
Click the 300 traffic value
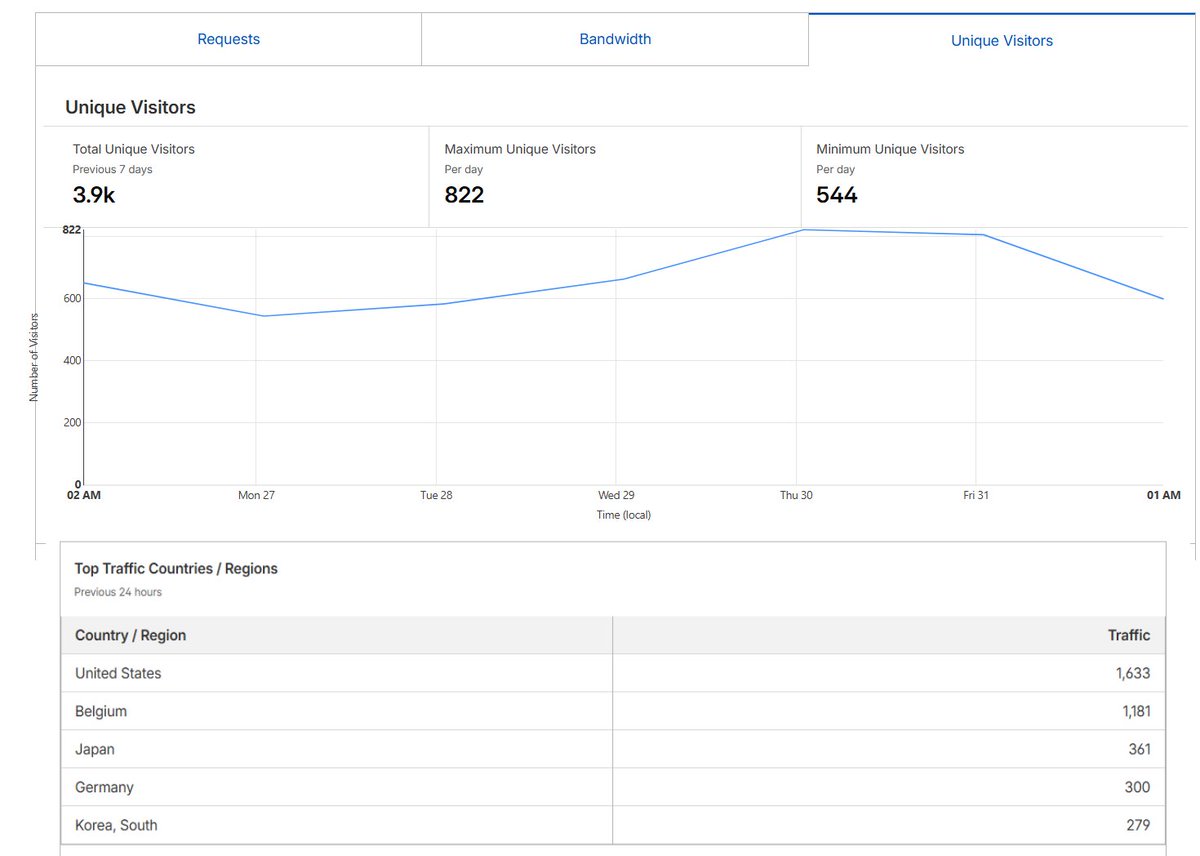pyautogui.click(x=1138, y=787)
